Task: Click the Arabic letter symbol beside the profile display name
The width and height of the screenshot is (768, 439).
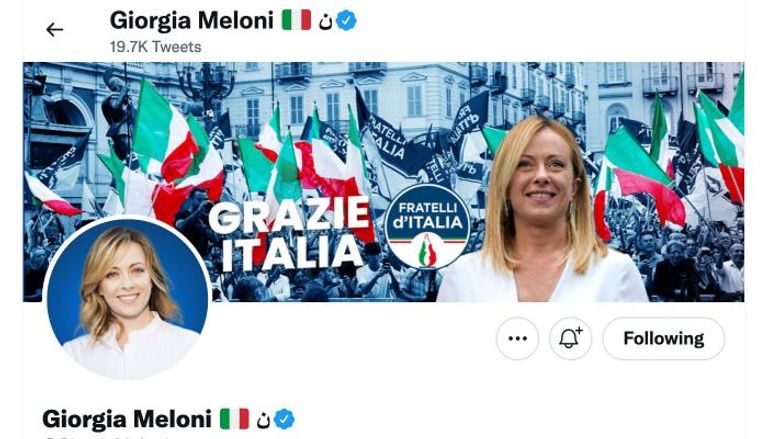Action: [x=263, y=421]
